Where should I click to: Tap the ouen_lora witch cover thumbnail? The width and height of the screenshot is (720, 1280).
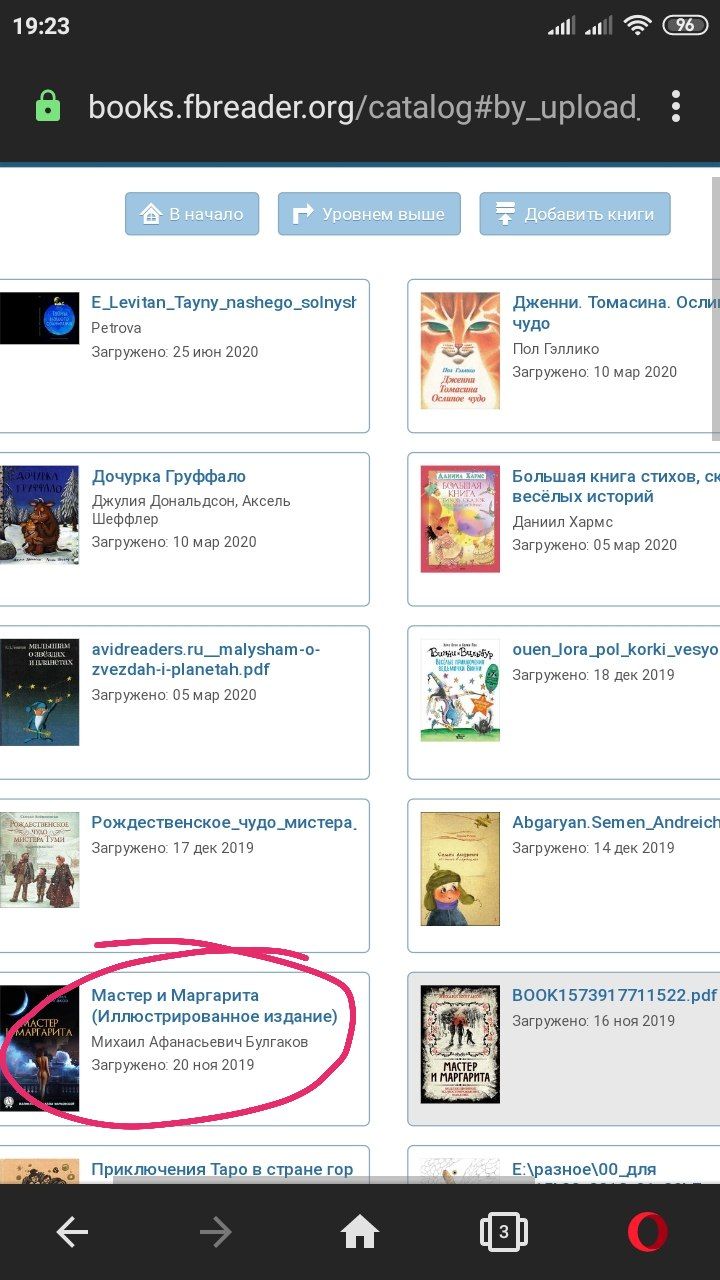460,690
